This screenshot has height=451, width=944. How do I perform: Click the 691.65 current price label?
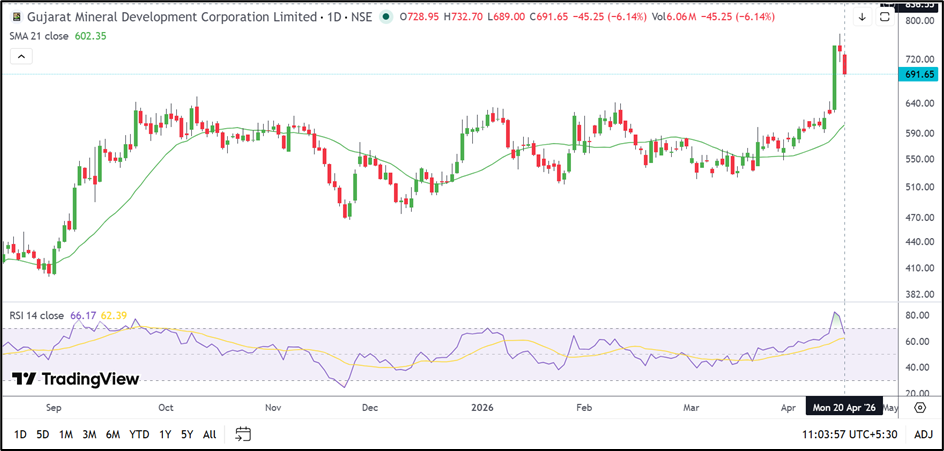[x=919, y=75]
